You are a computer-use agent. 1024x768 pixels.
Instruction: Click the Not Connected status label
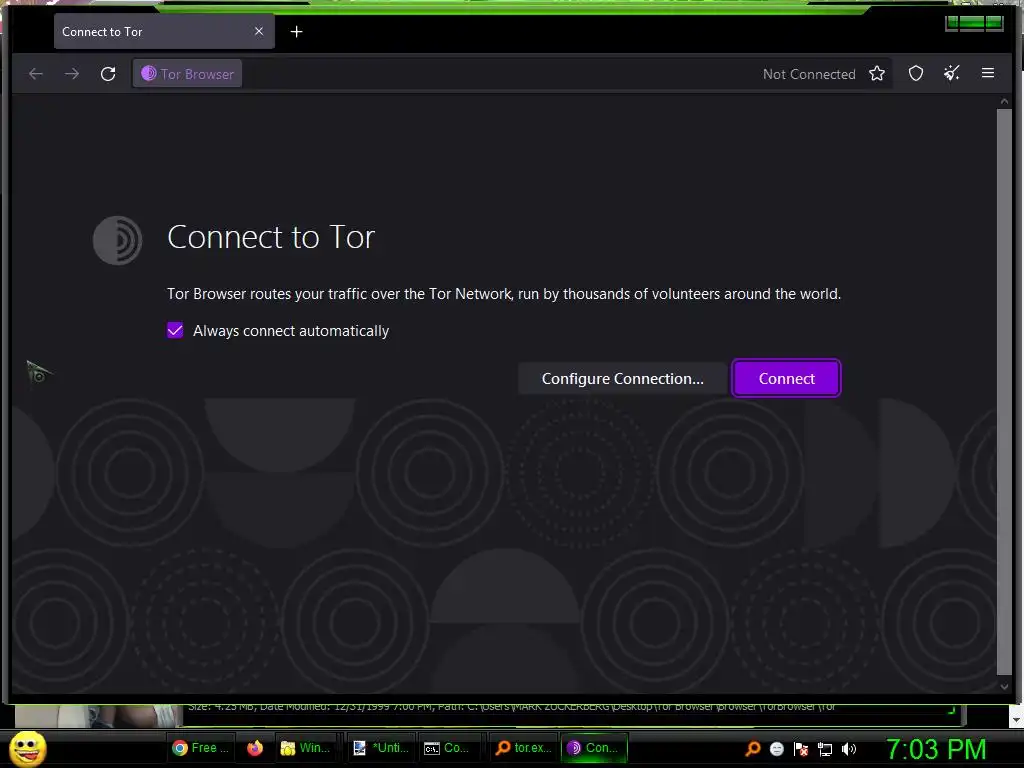[809, 74]
